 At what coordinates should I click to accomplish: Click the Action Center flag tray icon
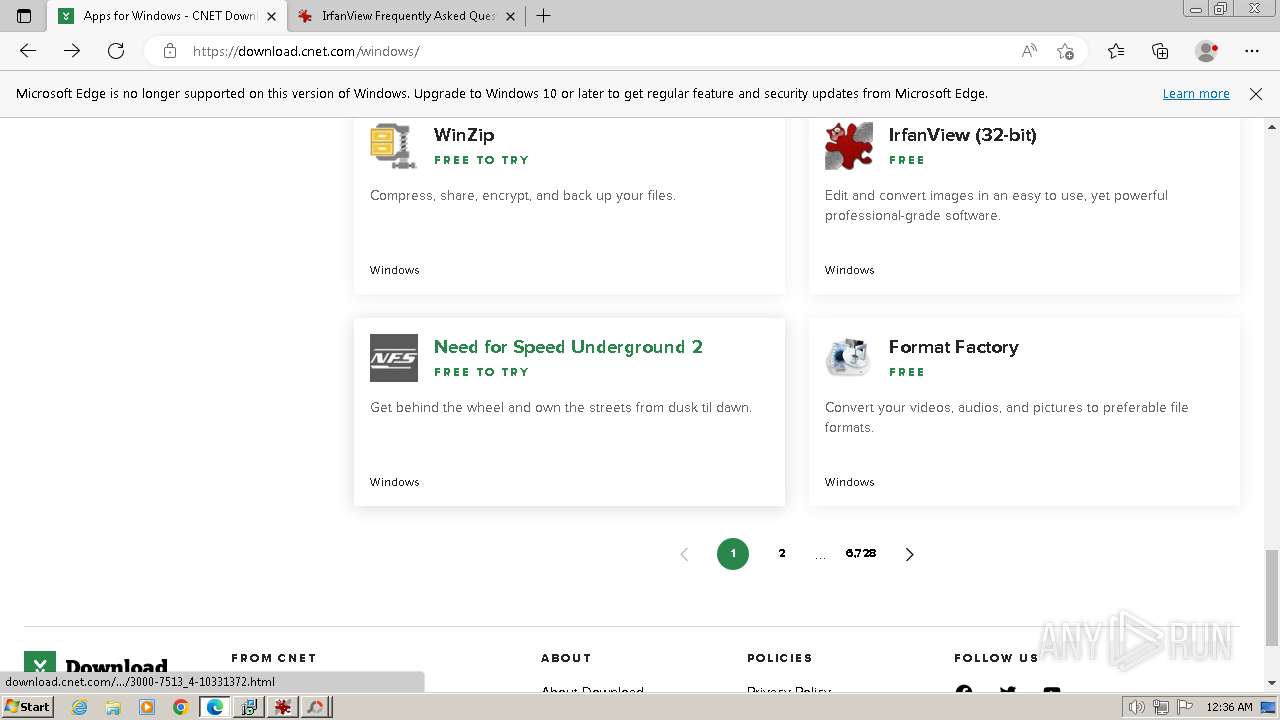[1185, 707]
